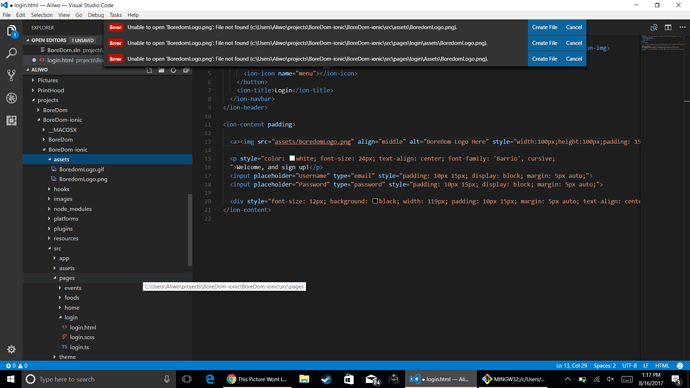
Task: Click the black color swatch in code
Action: [375, 201]
